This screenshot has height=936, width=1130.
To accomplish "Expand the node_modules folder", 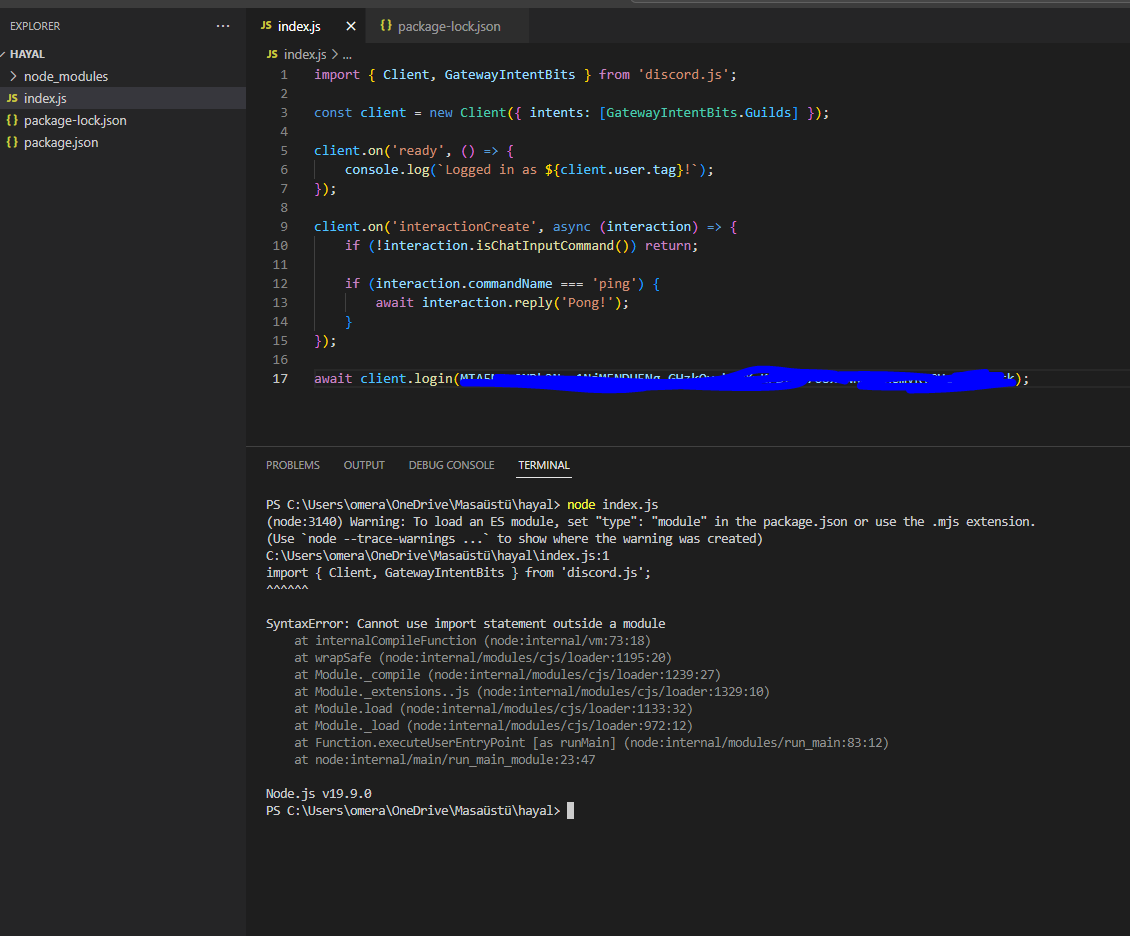I will click(13, 76).
